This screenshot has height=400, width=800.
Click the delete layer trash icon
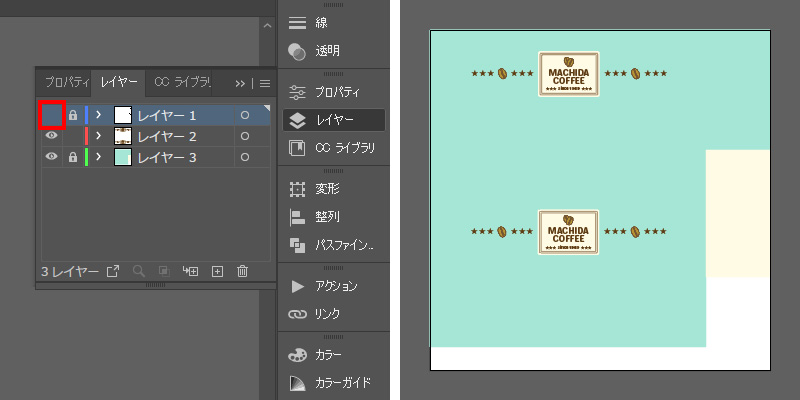(x=242, y=271)
